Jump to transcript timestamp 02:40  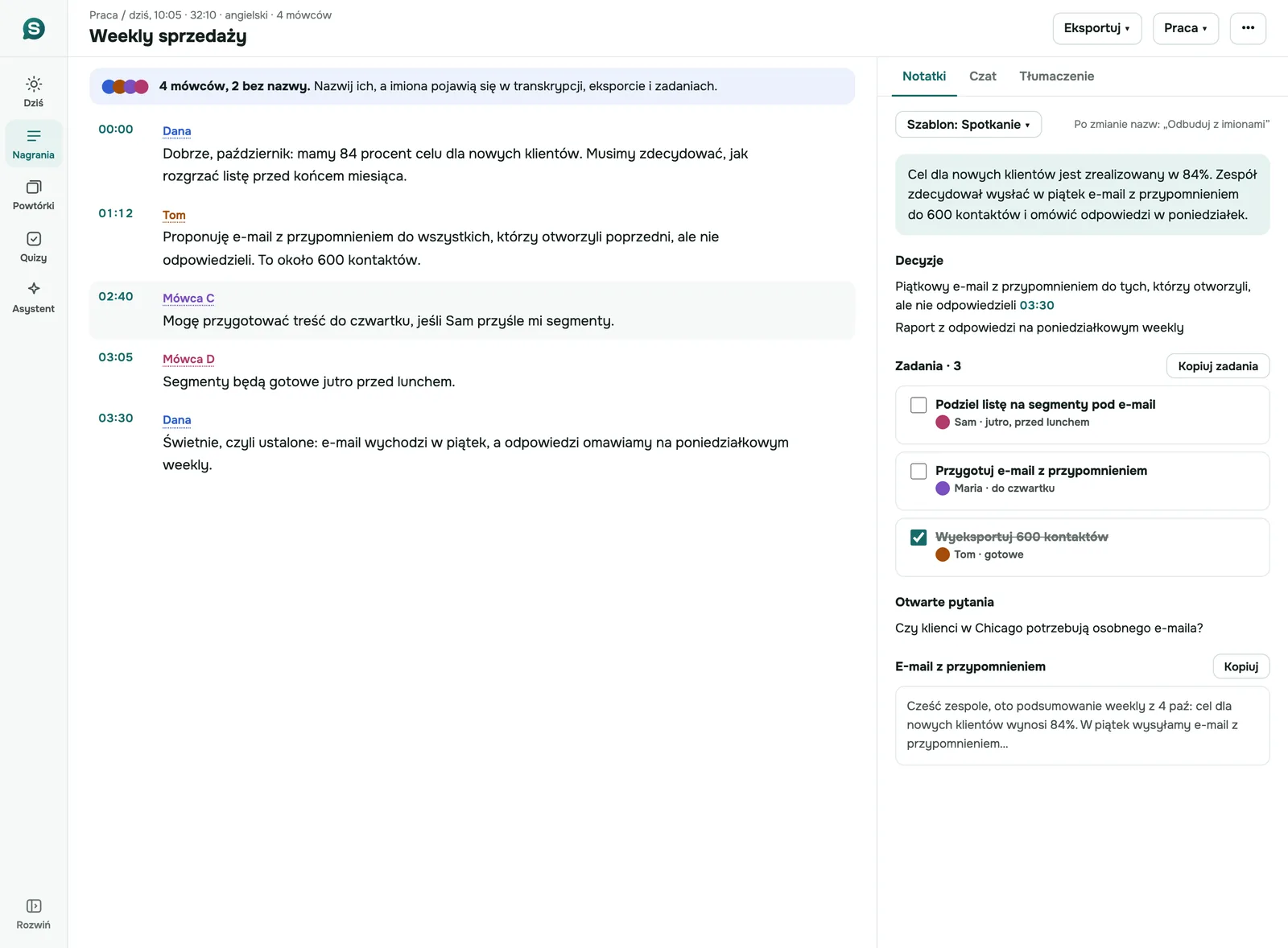116,296
